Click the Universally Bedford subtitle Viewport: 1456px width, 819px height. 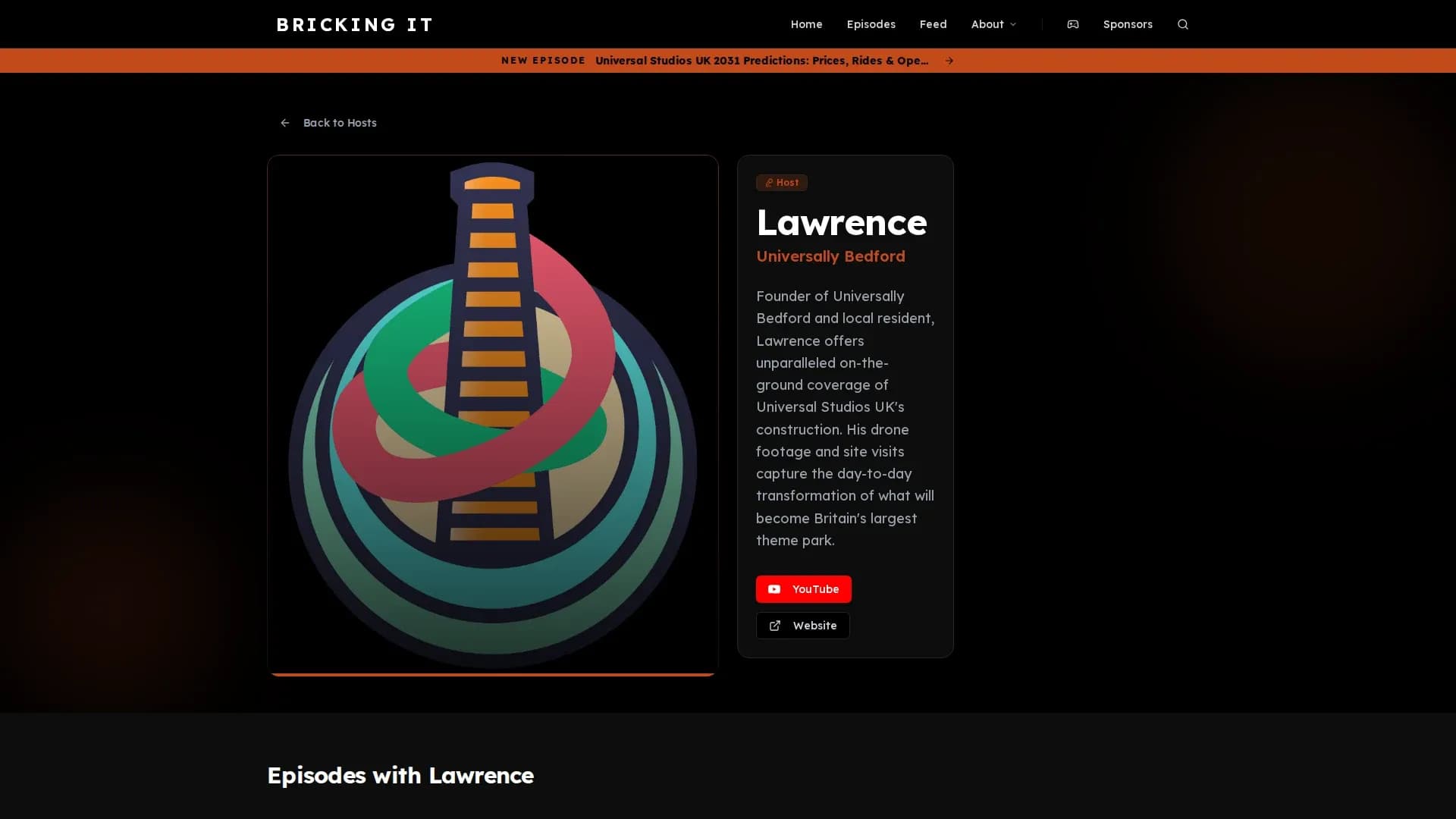tap(830, 256)
